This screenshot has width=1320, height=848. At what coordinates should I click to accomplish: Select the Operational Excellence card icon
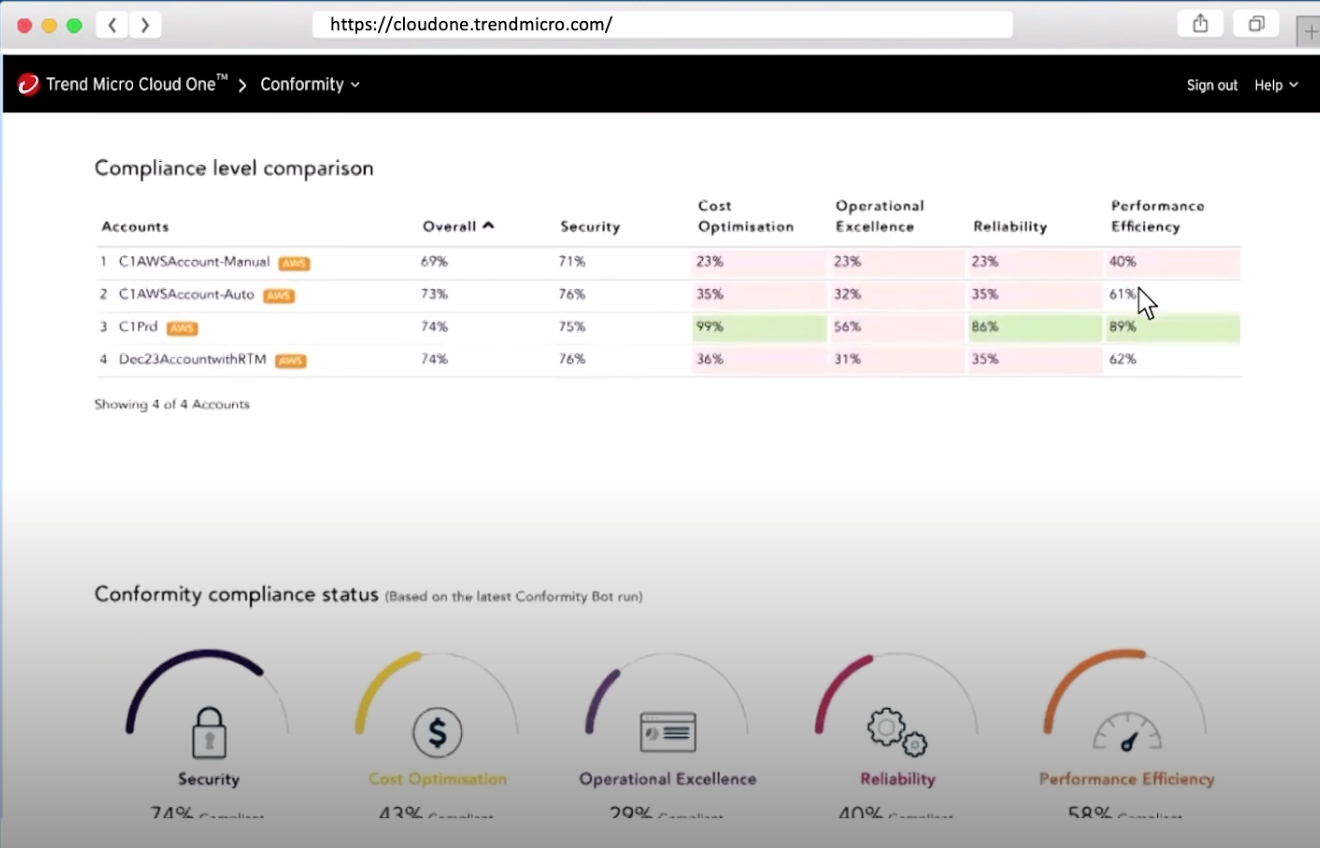(666, 731)
